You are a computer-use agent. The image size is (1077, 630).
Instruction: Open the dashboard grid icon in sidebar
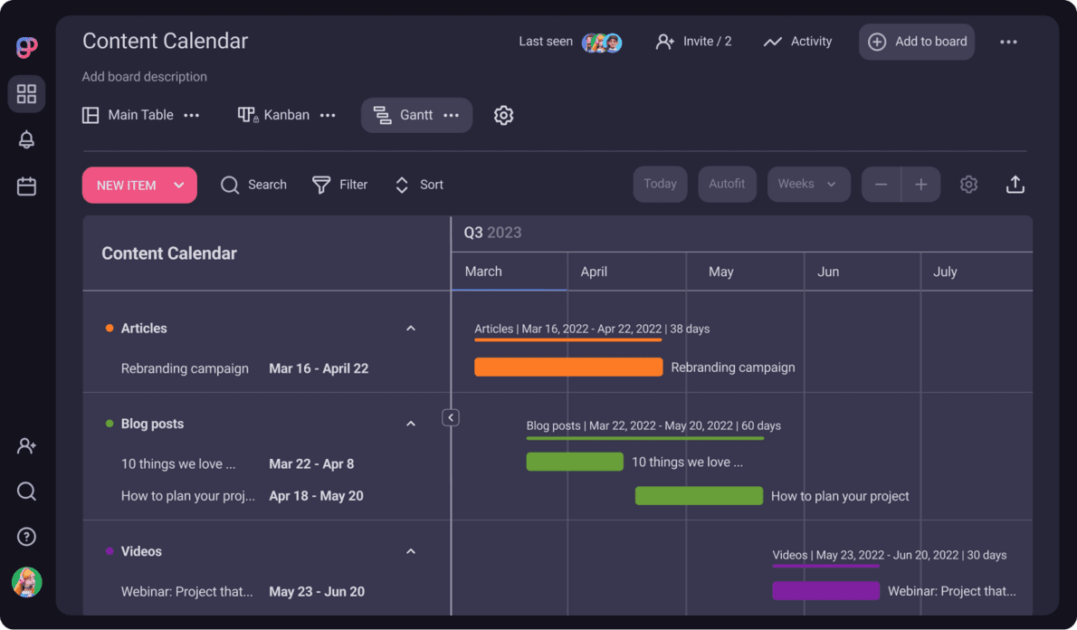pyautogui.click(x=27, y=94)
